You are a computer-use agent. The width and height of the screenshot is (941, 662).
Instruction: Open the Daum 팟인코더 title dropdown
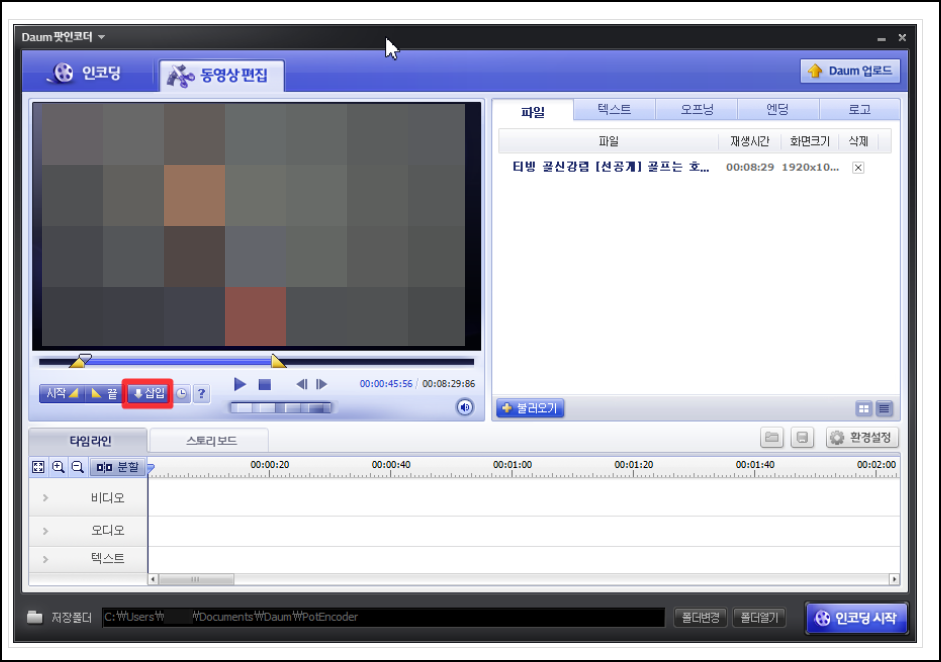tap(101, 37)
